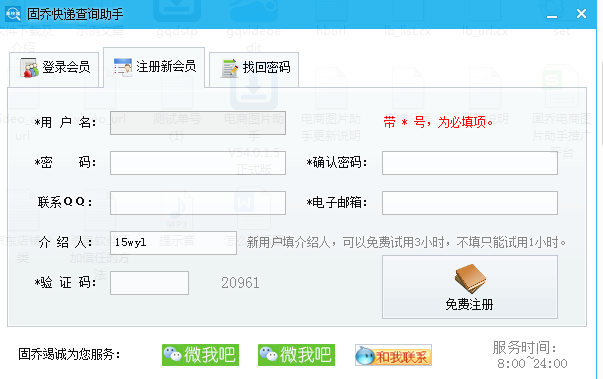The image size is (603, 379).
Task: Close the 固乔快递查询助手 window
Action: 581,14
